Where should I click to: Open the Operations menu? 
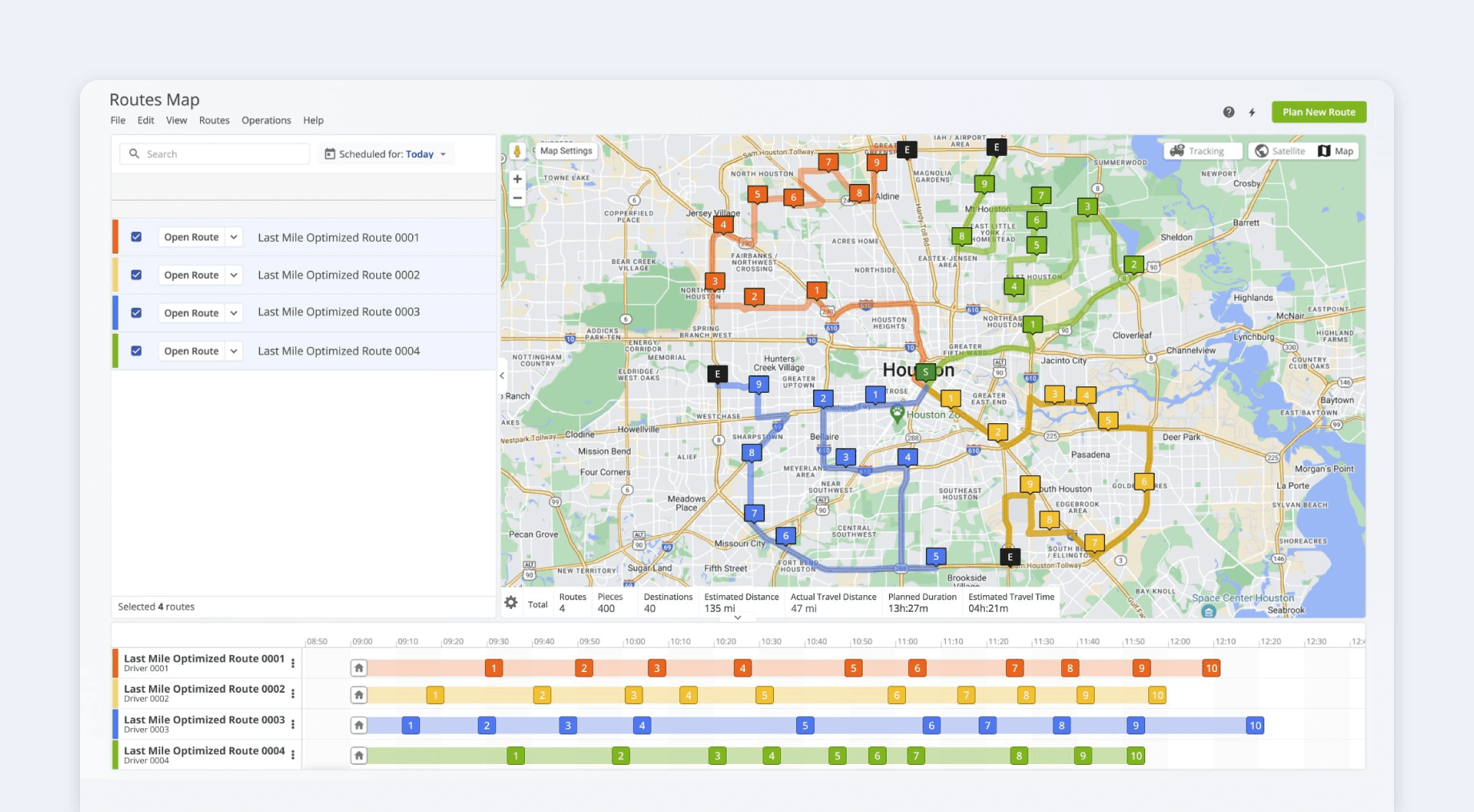click(x=266, y=120)
